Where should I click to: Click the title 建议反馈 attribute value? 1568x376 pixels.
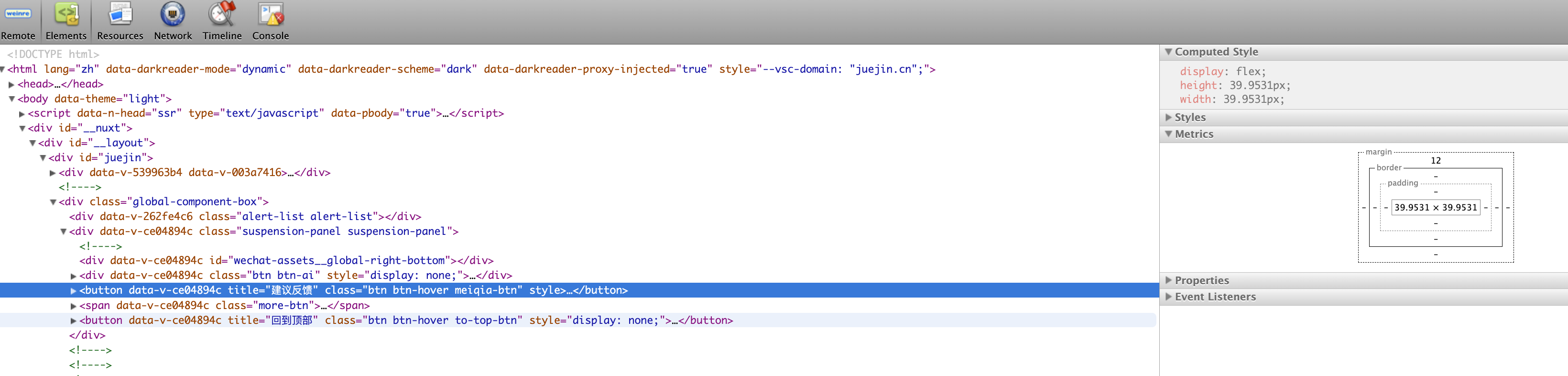pos(292,290)
